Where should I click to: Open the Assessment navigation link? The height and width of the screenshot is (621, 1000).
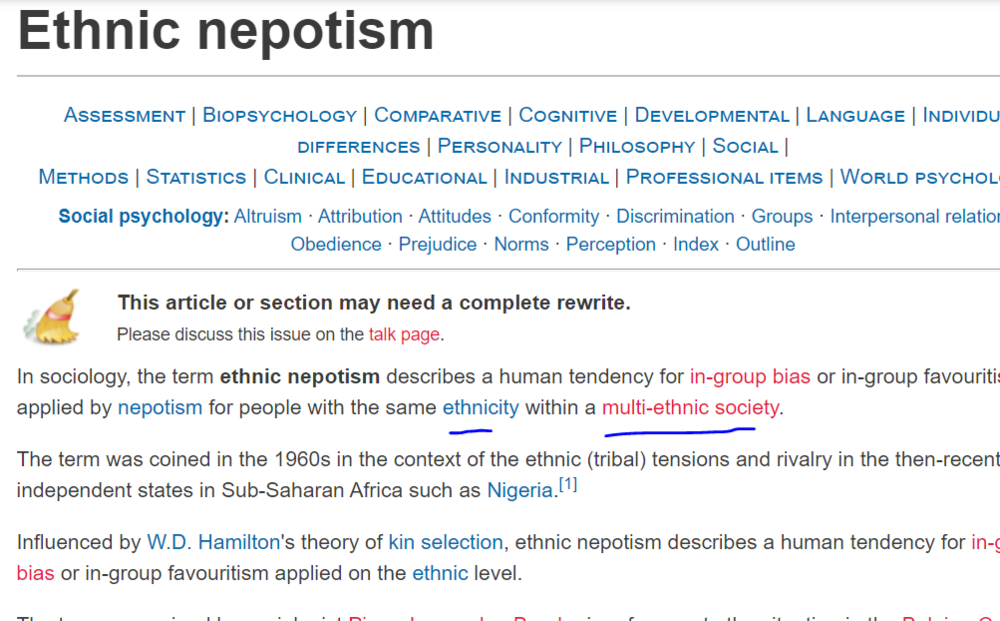[x=124, y=116]
